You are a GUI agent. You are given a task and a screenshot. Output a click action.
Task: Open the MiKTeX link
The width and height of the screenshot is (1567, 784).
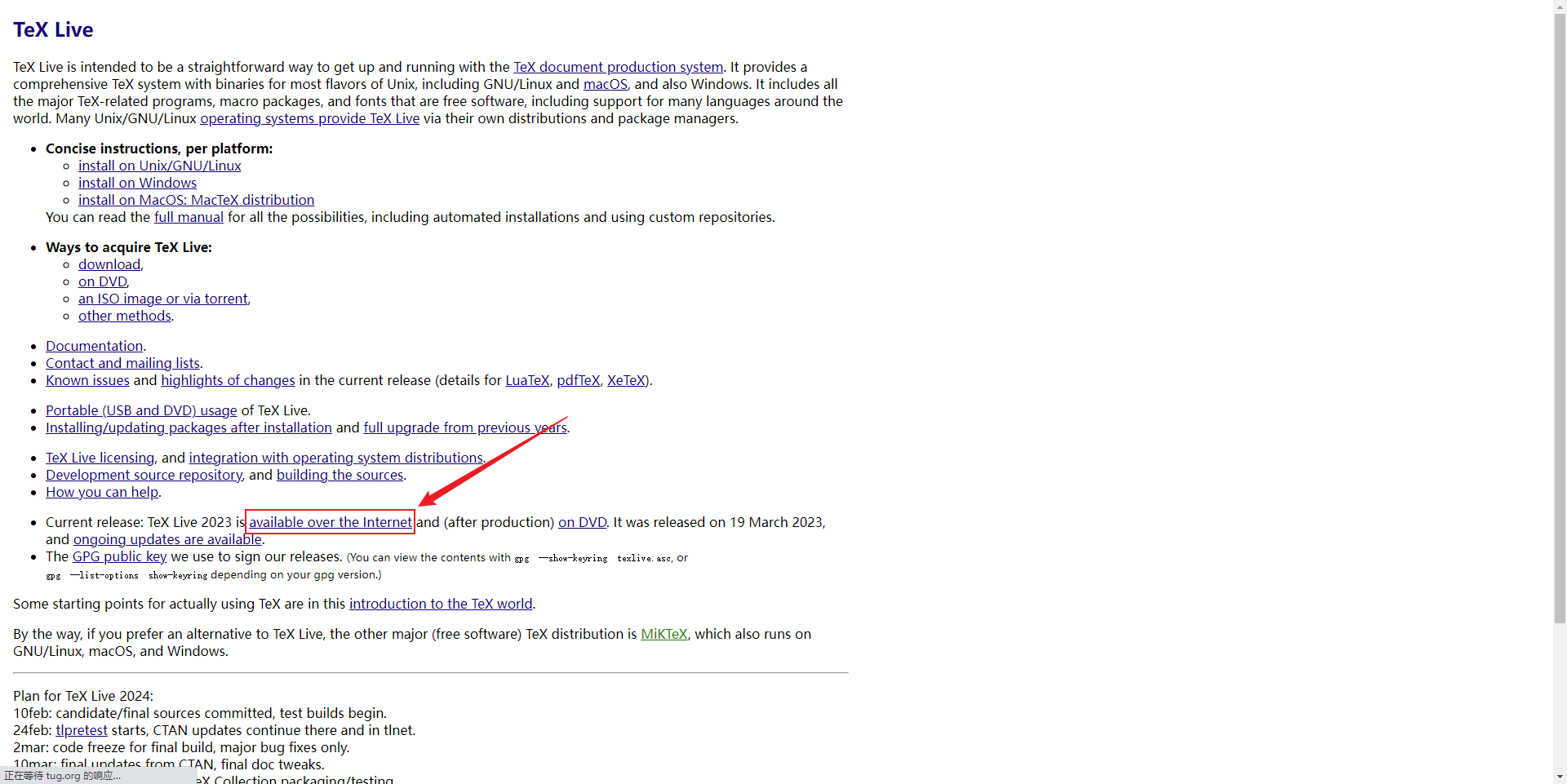click(x=664, y=634)
